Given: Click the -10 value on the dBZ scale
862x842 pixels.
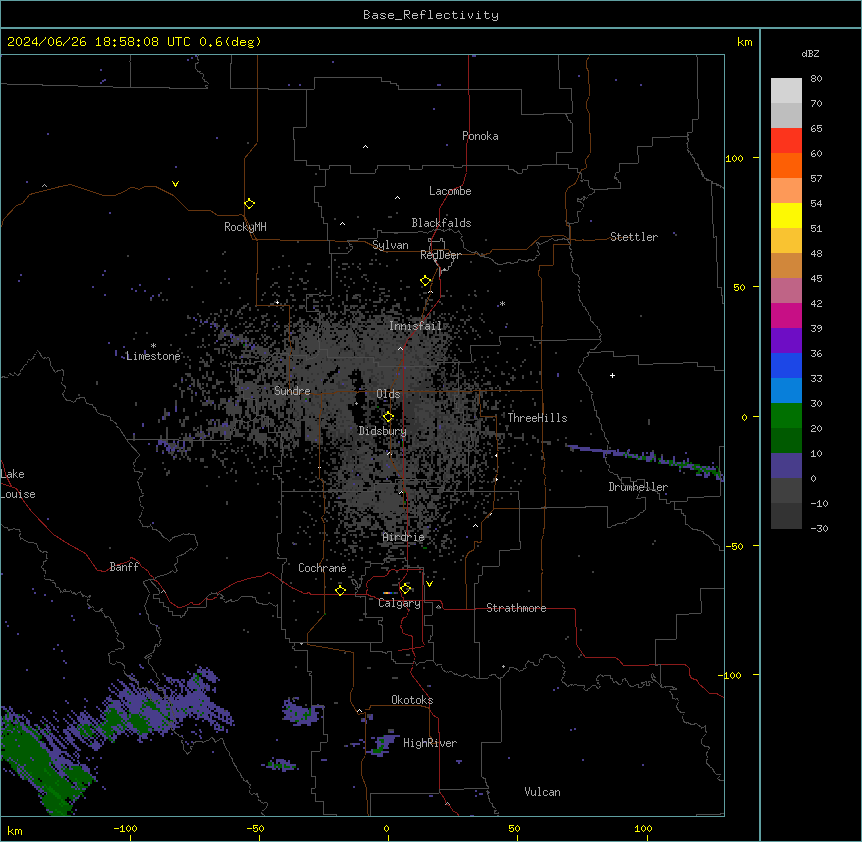Looking at the screenshot, I should [819, 503].
